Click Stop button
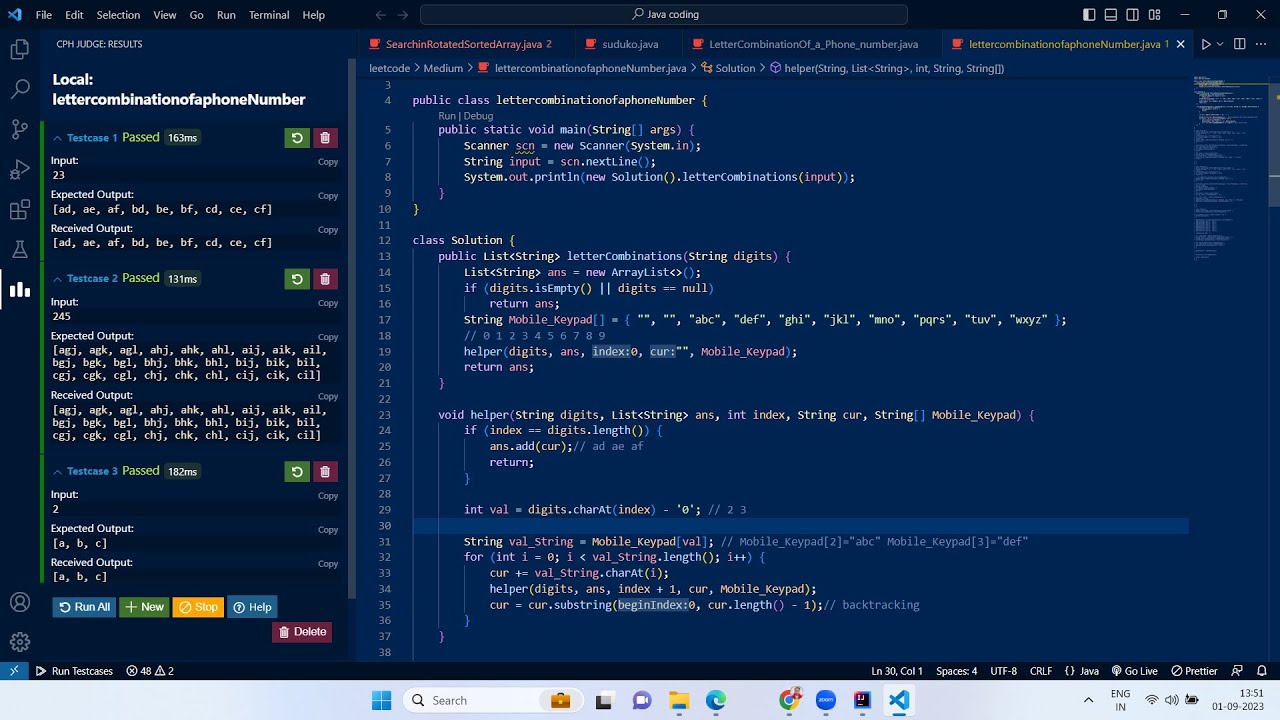 198,607
